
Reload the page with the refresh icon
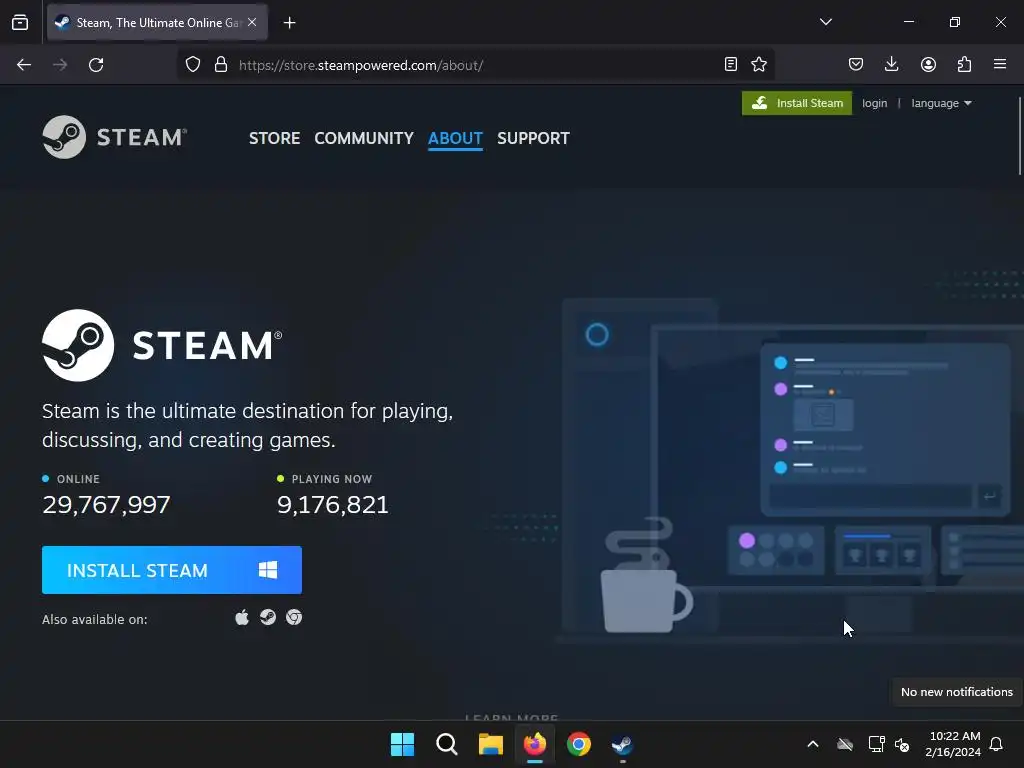[x=96, y=65]
